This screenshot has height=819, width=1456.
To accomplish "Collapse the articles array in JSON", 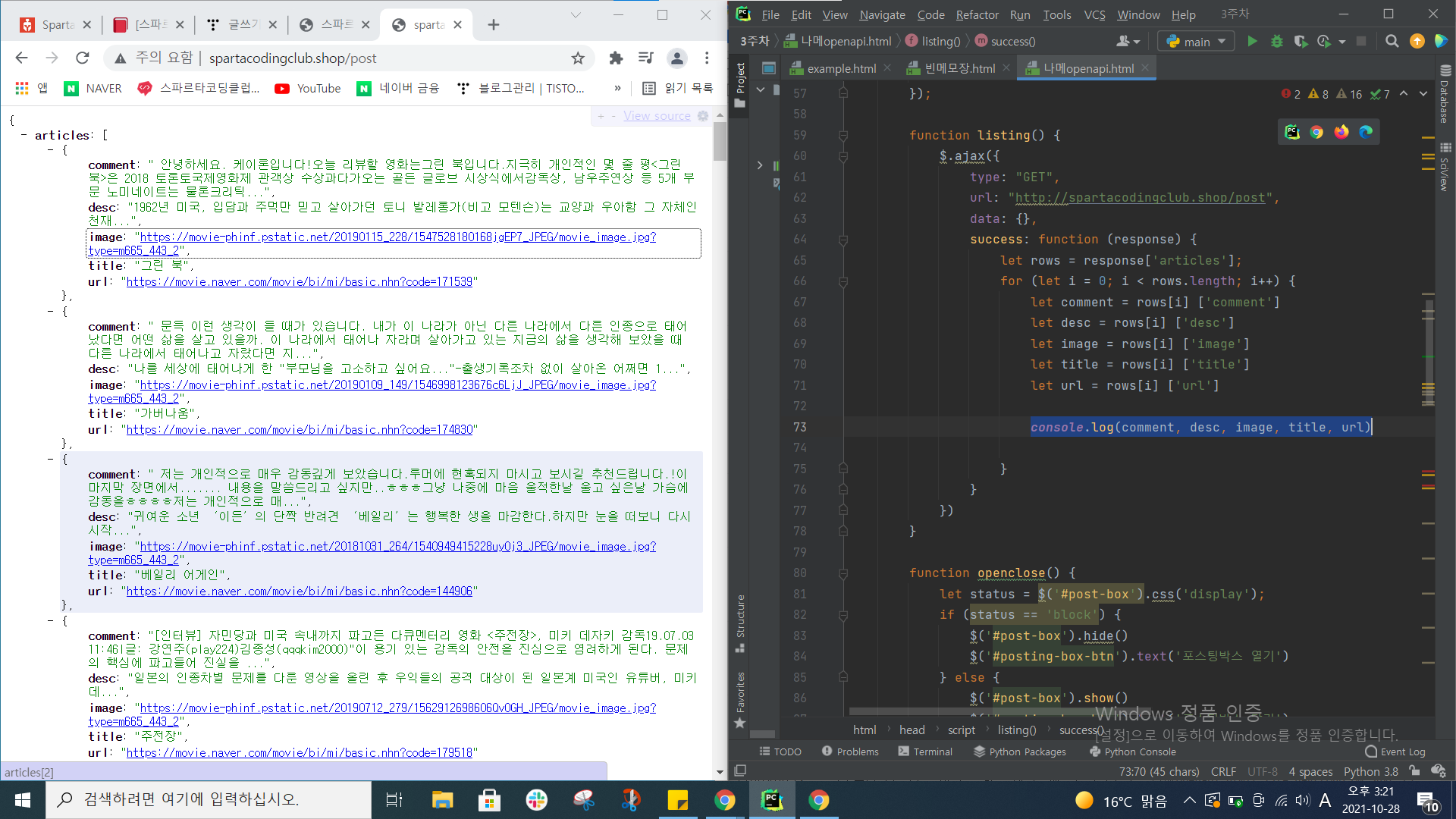I will point(24,135).
